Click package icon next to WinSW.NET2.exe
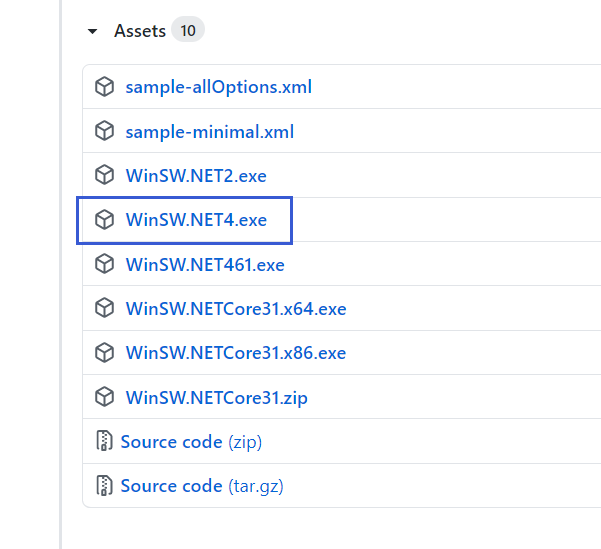 pos(104,175)
